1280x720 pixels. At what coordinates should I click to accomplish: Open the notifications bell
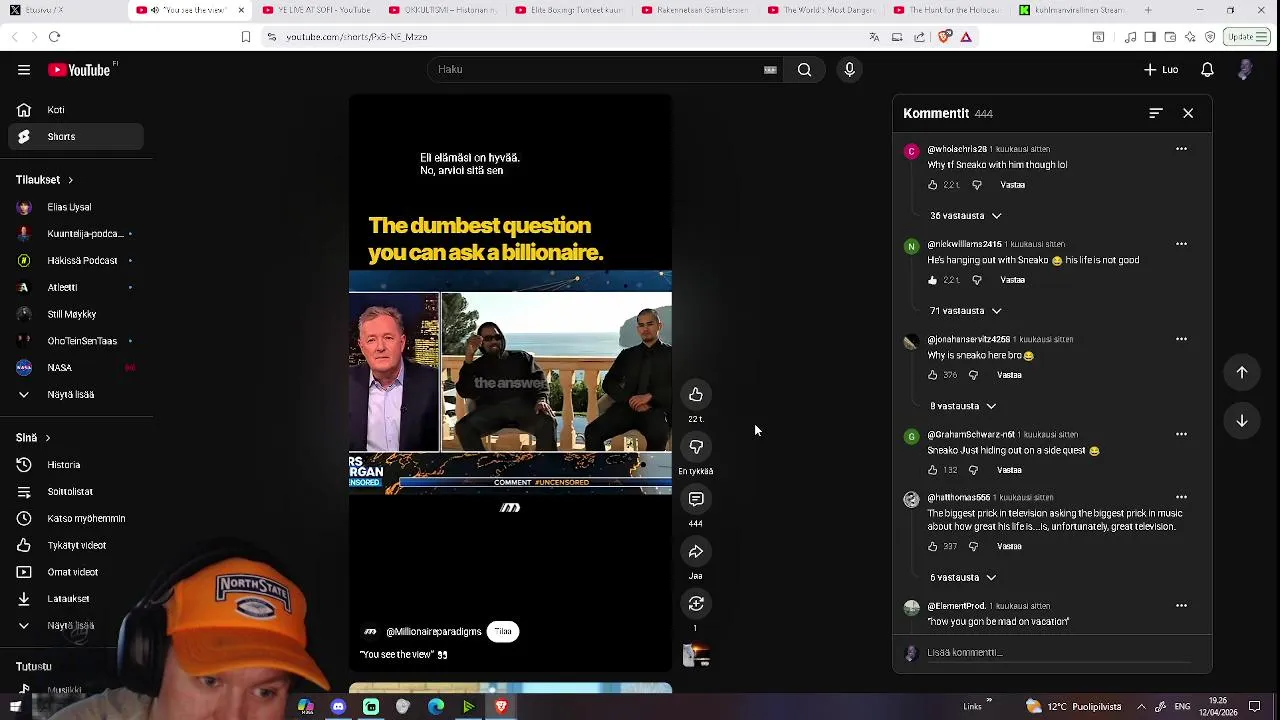pyautogui.click(x=1207, y=70)
